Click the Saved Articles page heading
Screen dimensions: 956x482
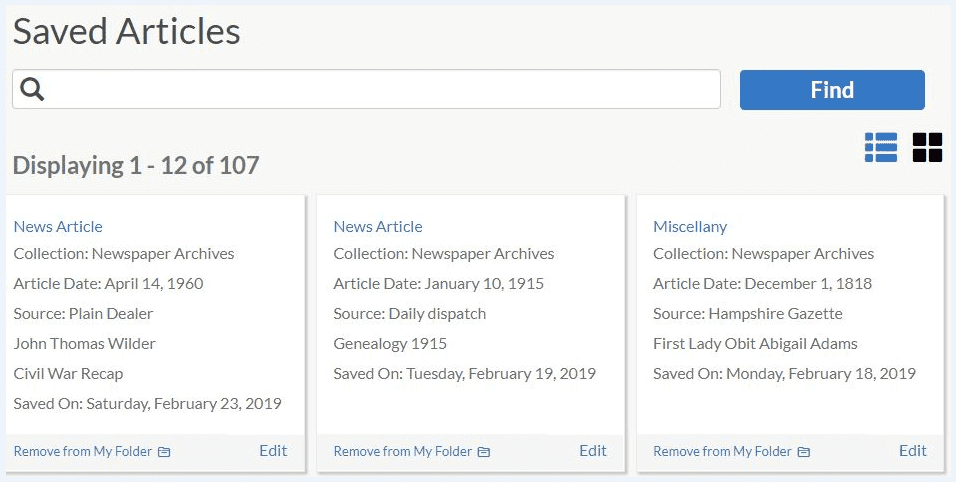pos(127,32)
